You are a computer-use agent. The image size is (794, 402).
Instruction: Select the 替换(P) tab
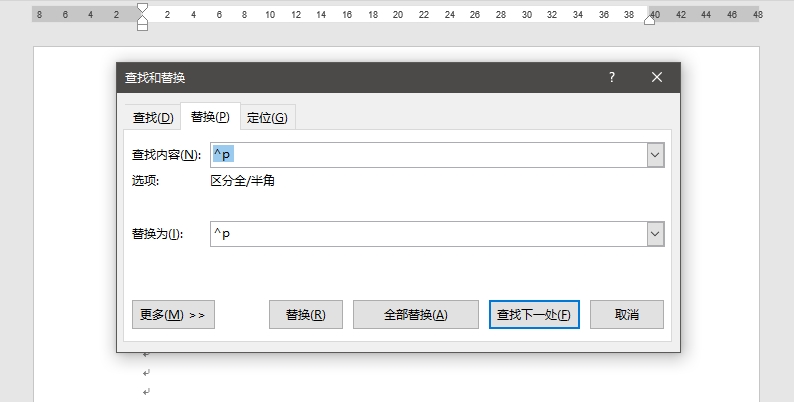[210, 117]
